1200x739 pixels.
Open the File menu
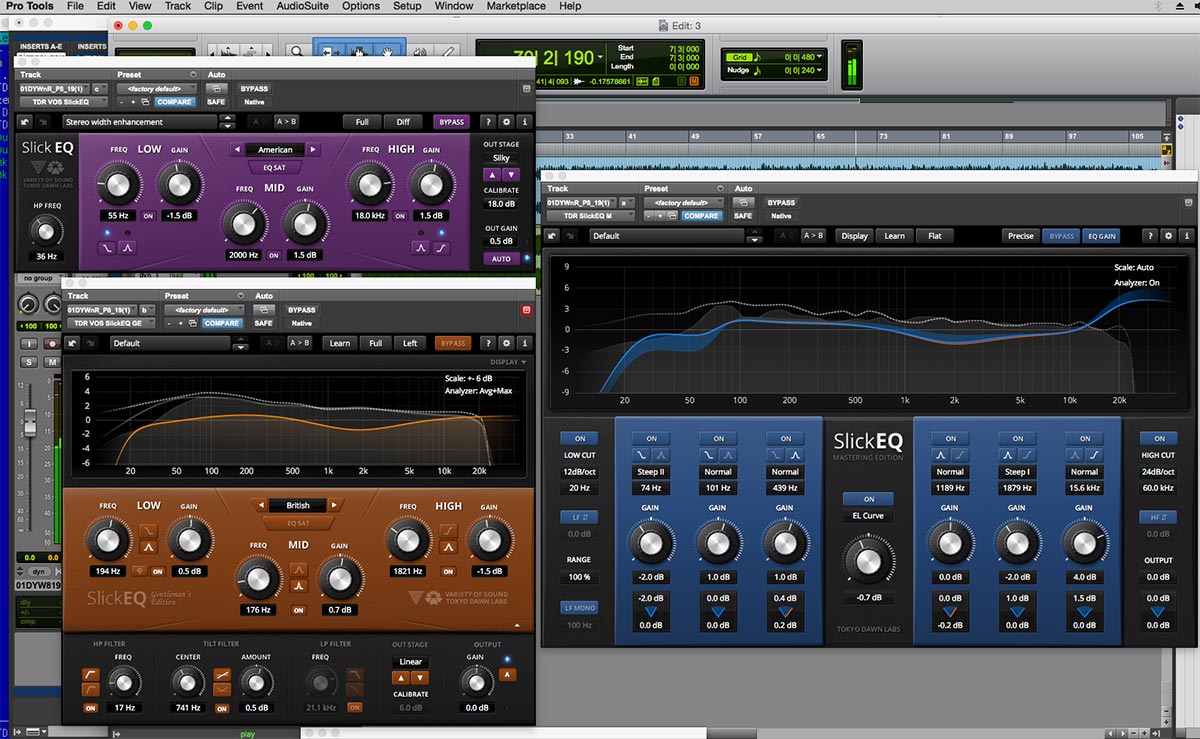pos(75,6)
